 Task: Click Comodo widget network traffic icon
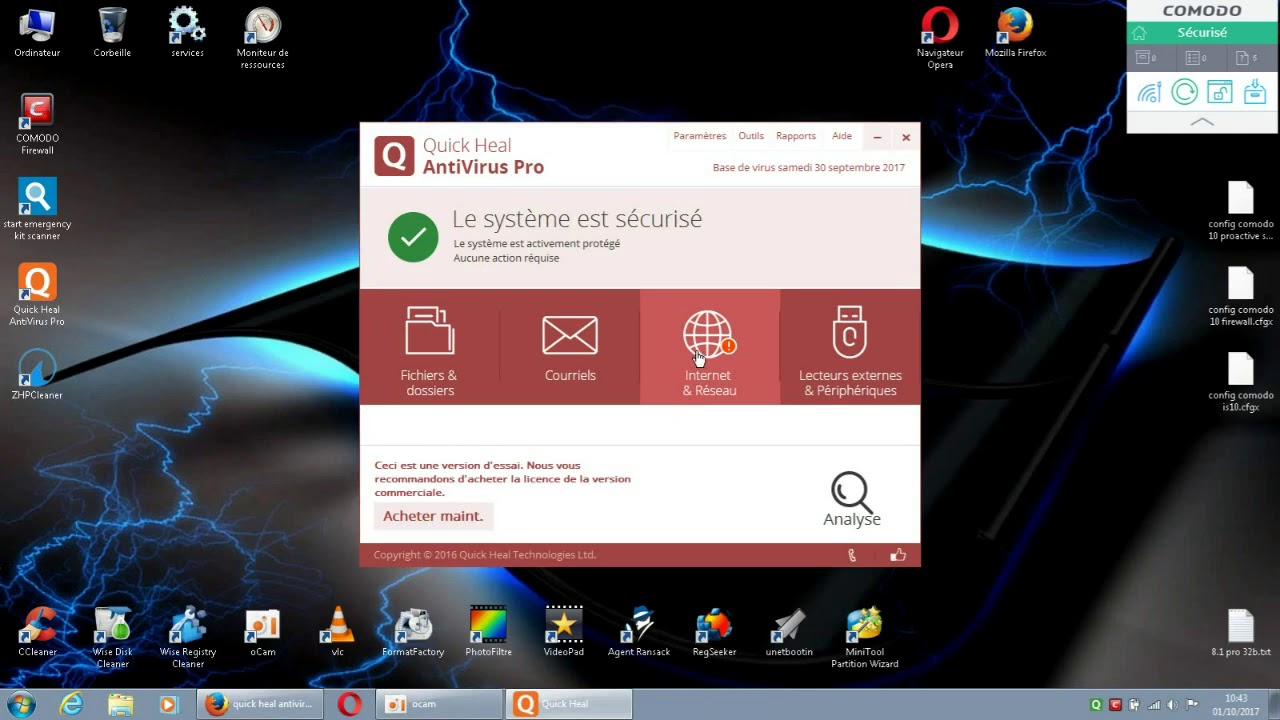click(x=1149, y=93)
